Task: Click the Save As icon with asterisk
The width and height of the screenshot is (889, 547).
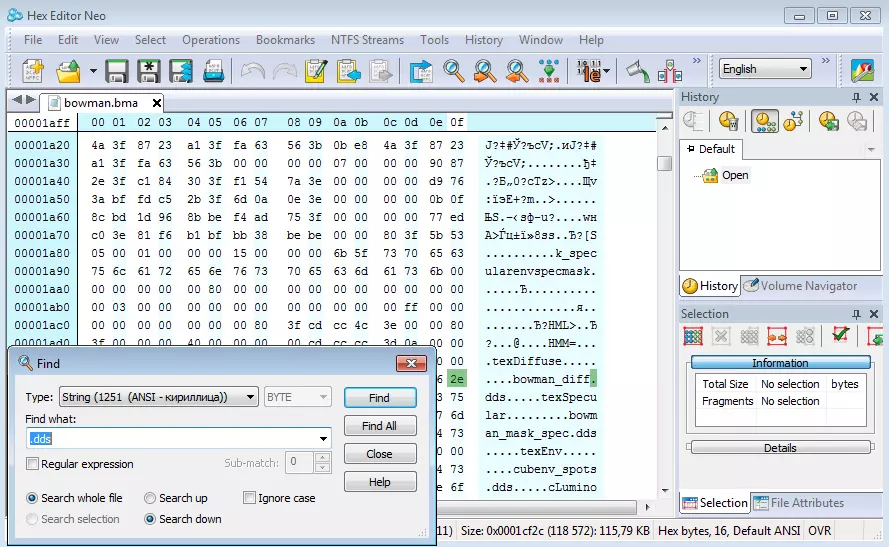Action: [149, 71]
